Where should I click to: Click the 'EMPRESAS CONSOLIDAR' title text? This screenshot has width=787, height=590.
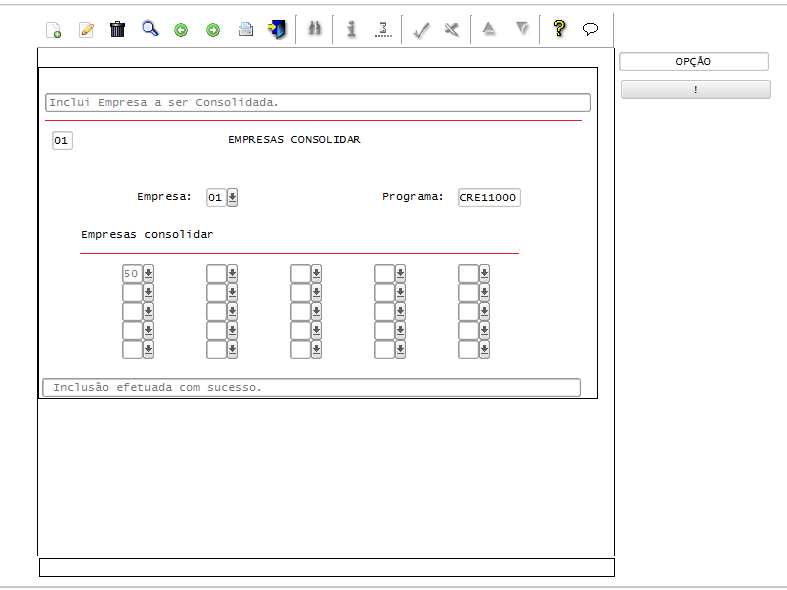point(294,139)
